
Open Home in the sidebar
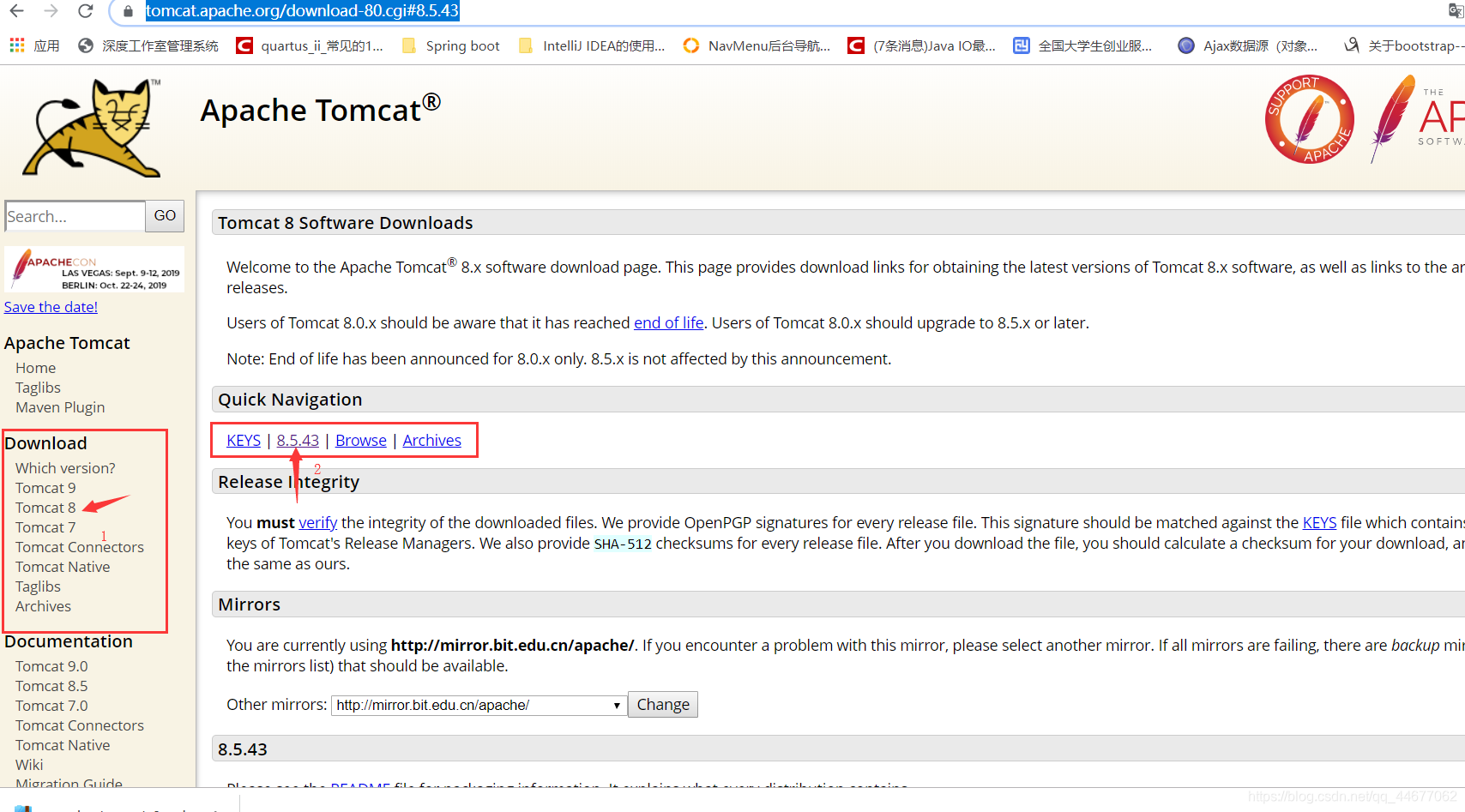[x=35, y=368]
